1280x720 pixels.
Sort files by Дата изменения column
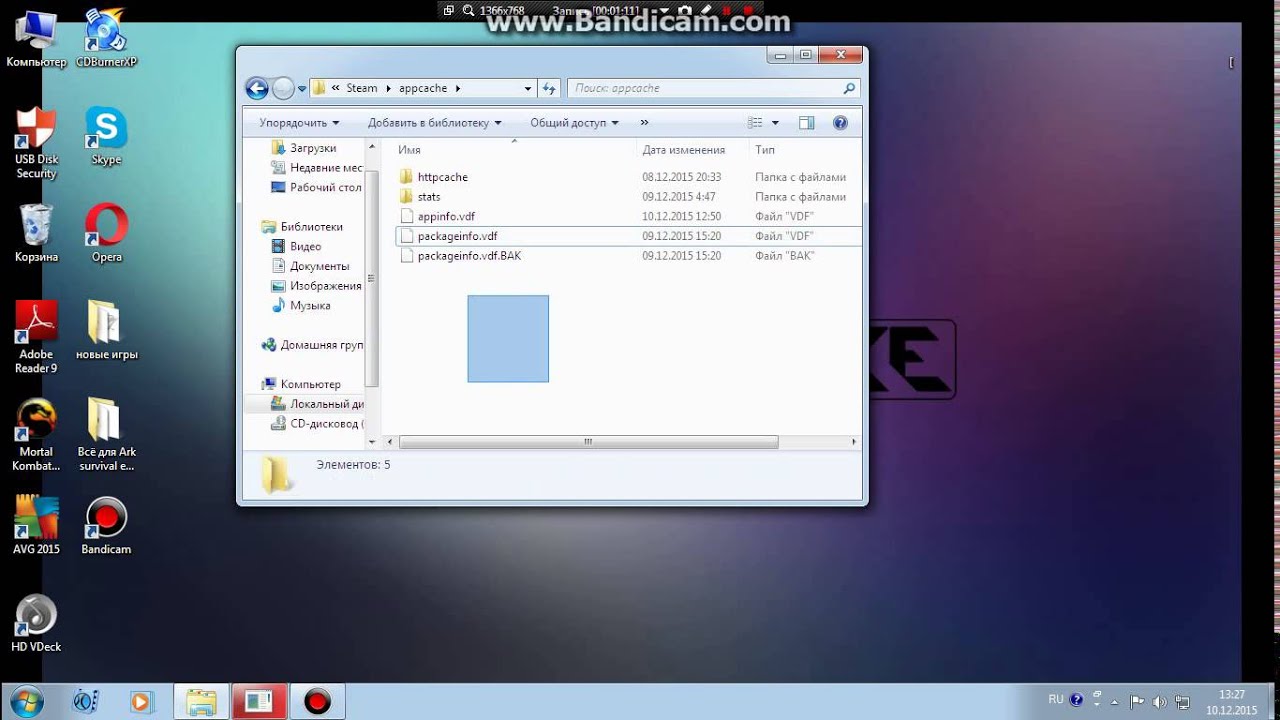coord(692,150)
